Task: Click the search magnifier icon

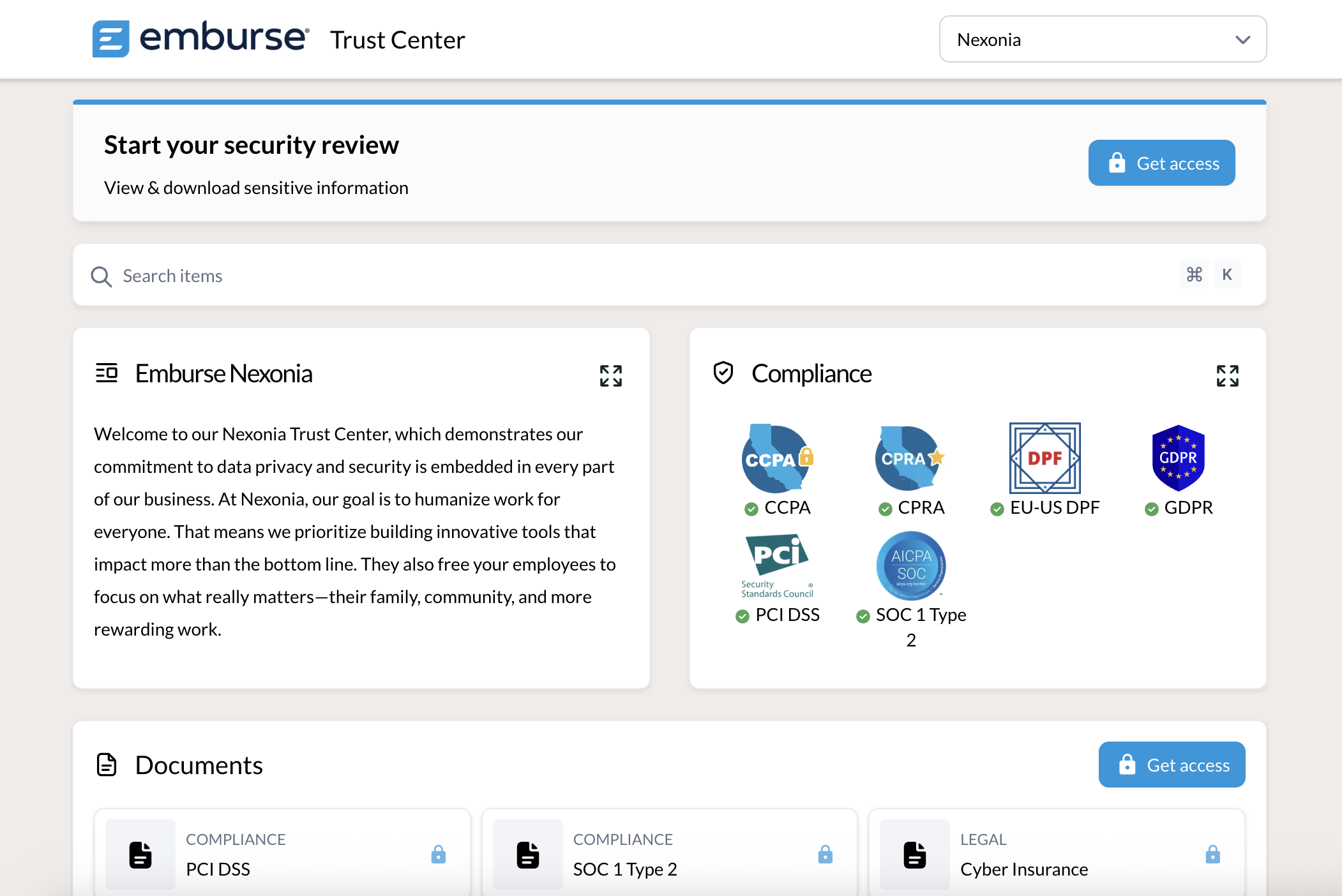Action: coord(101,276)
